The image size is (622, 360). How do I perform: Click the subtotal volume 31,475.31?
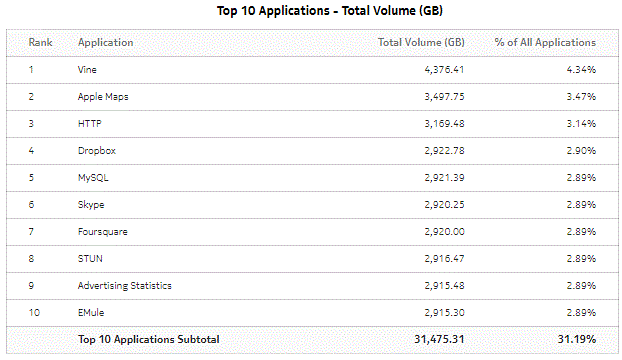tap(439, 339)
